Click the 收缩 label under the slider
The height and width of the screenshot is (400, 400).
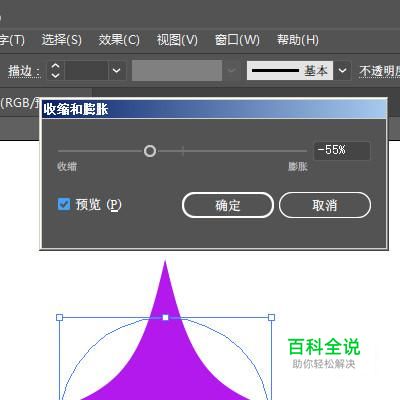[x=67, y=166]
